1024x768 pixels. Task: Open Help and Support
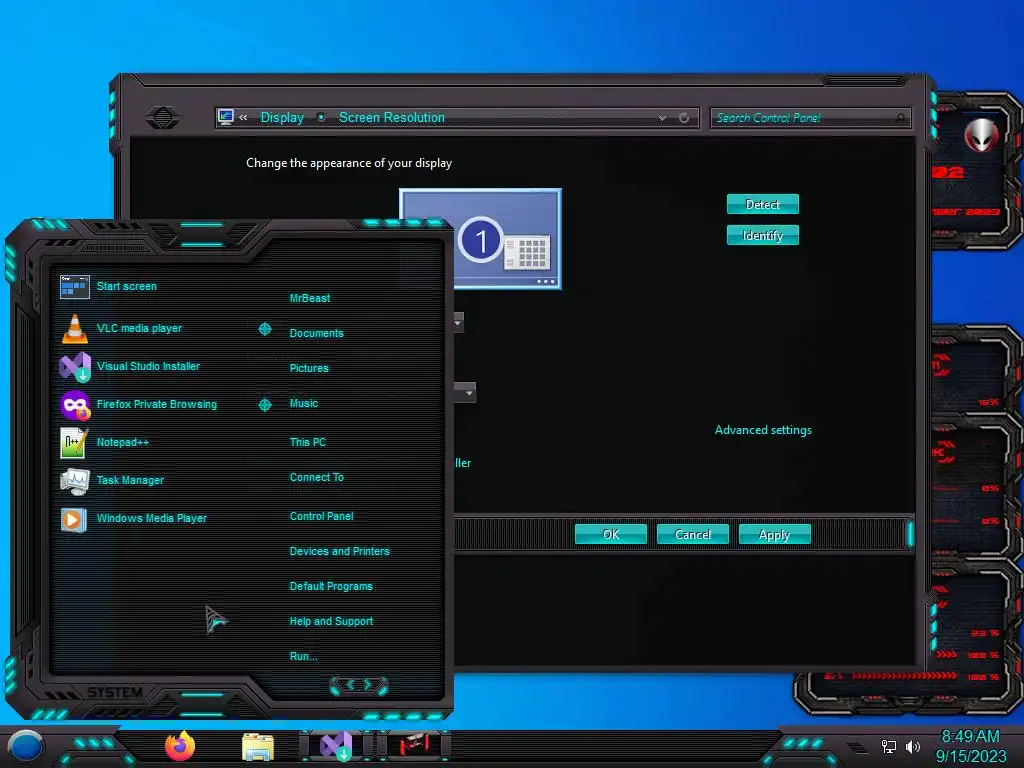click(331, 621)
